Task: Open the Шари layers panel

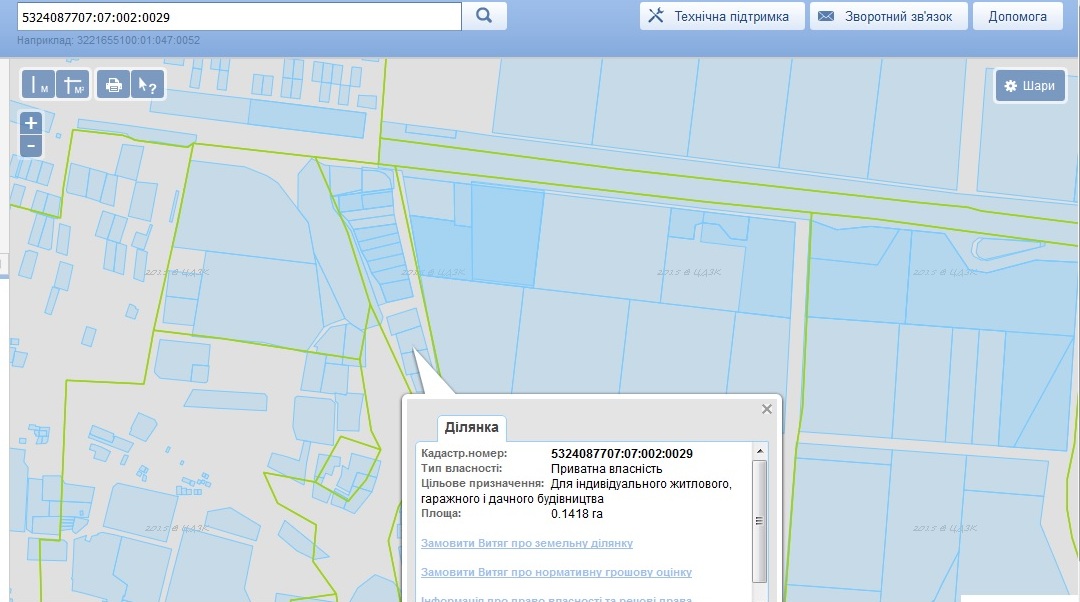Action: pos(1030,85)
